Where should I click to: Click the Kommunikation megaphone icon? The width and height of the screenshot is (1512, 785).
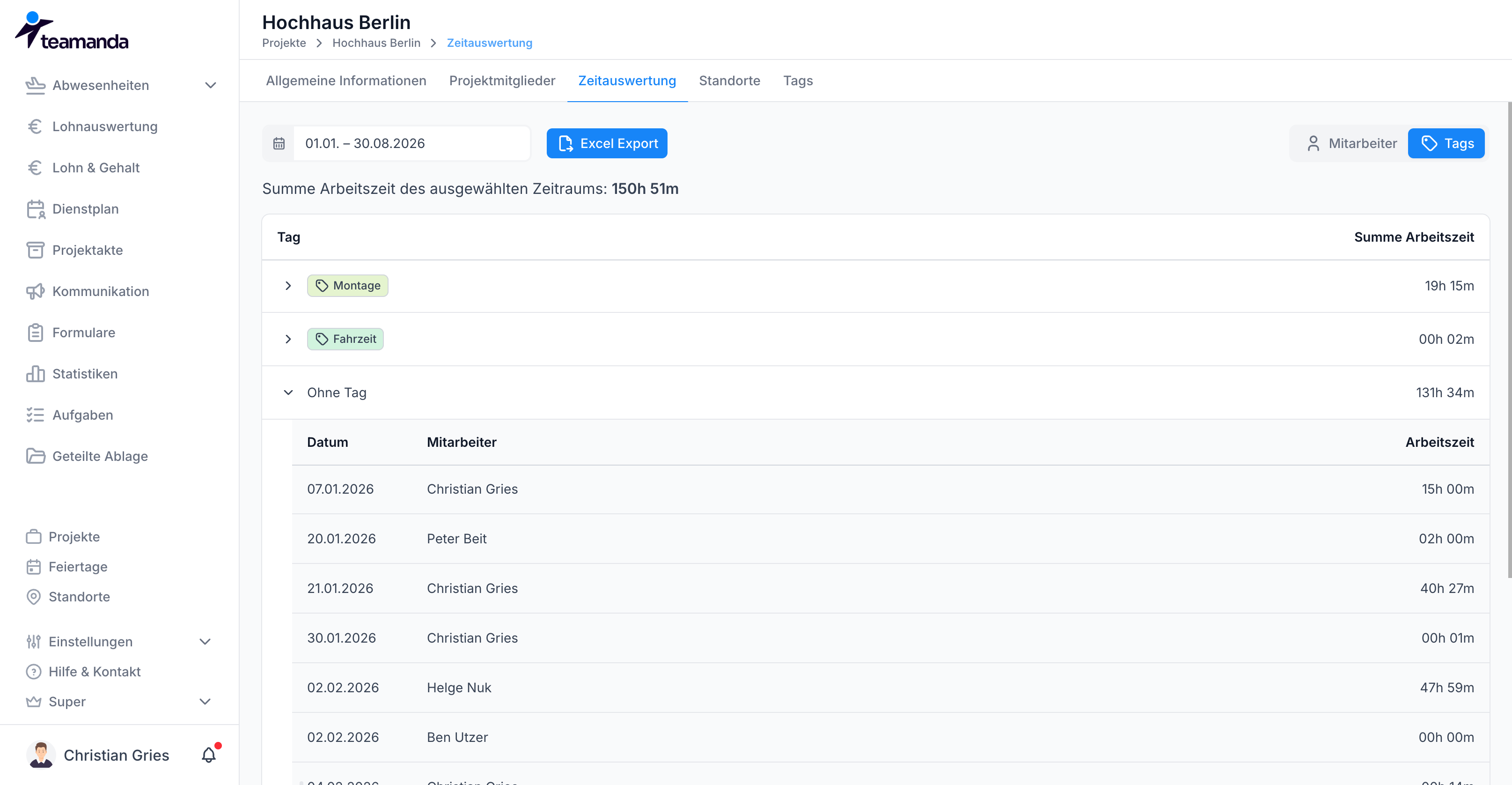[35, 291]
